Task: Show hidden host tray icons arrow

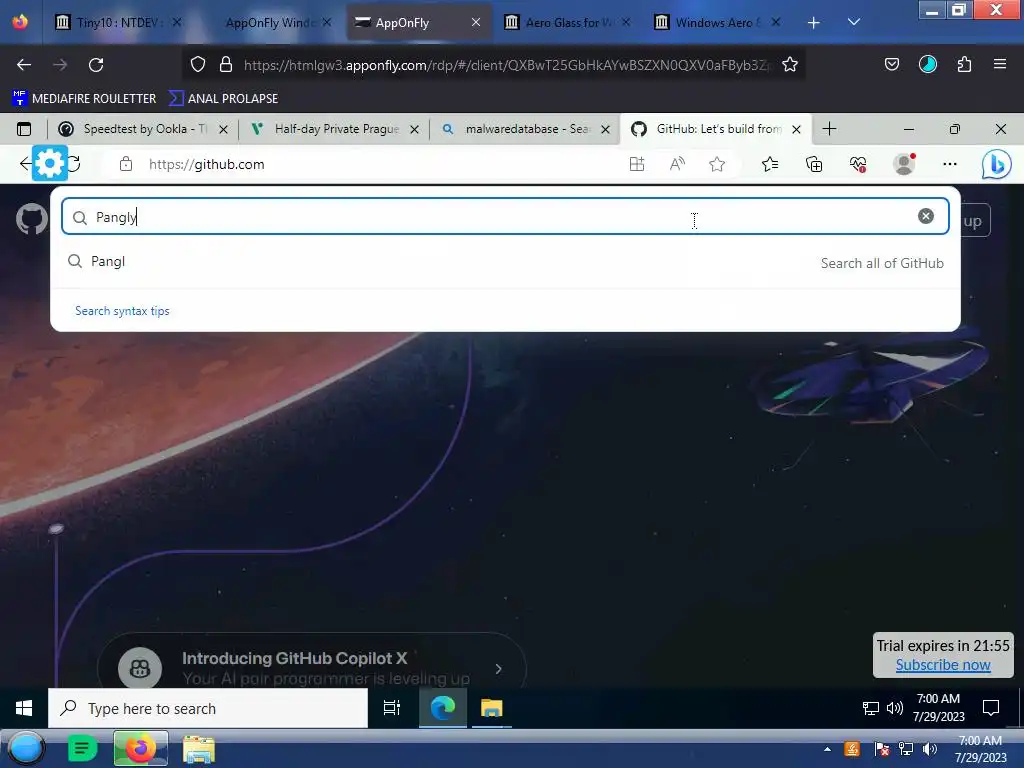Action: (x=827, y=749)
